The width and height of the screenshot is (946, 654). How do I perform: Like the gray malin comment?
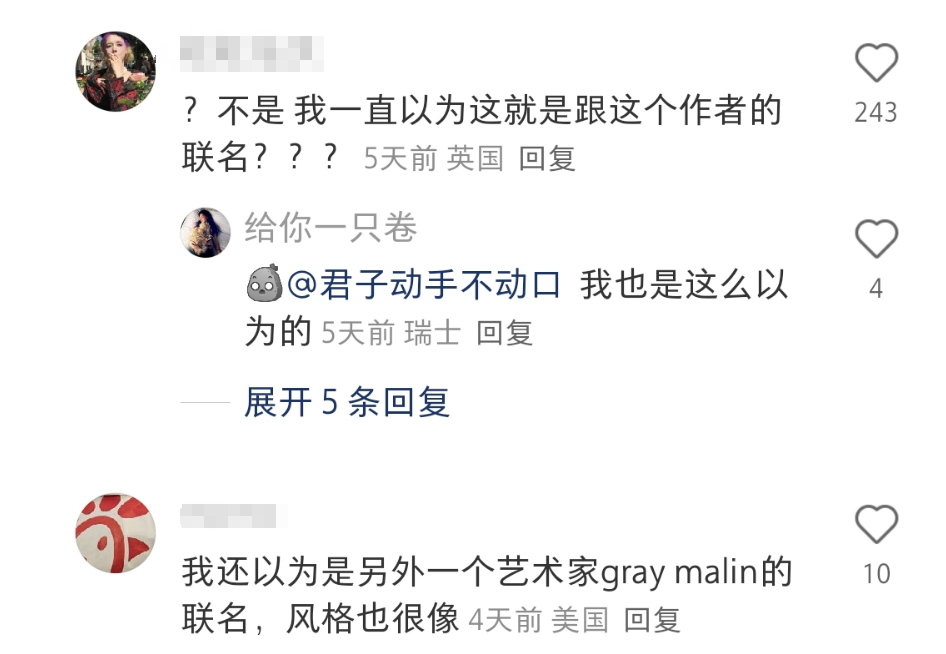876,524
